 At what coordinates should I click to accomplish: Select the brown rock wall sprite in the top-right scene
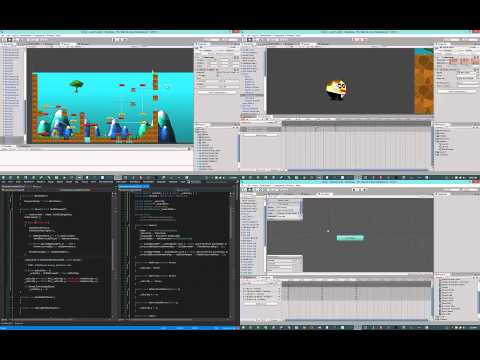[424, 83]
